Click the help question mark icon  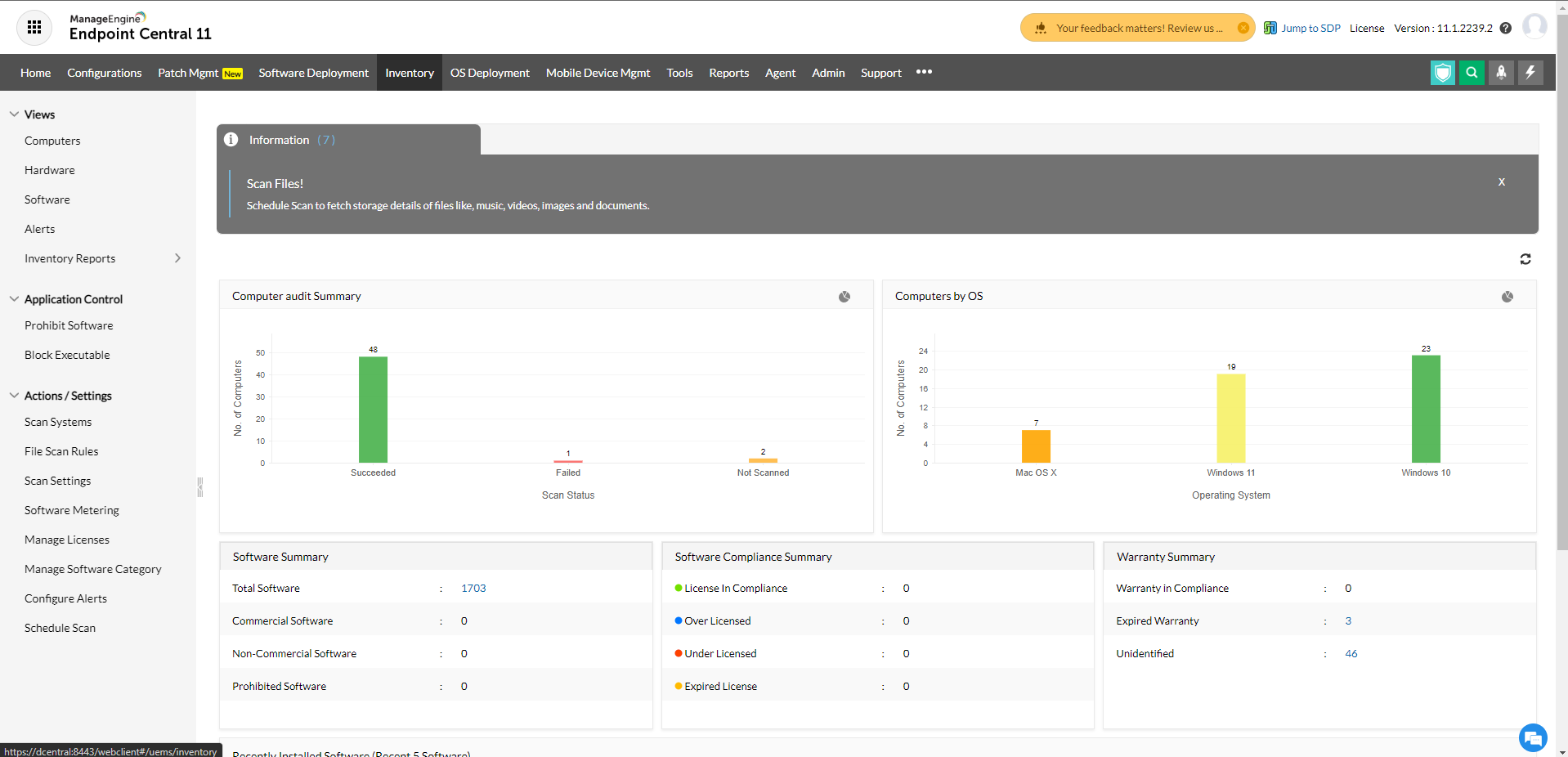click(x=1505, y=29)
